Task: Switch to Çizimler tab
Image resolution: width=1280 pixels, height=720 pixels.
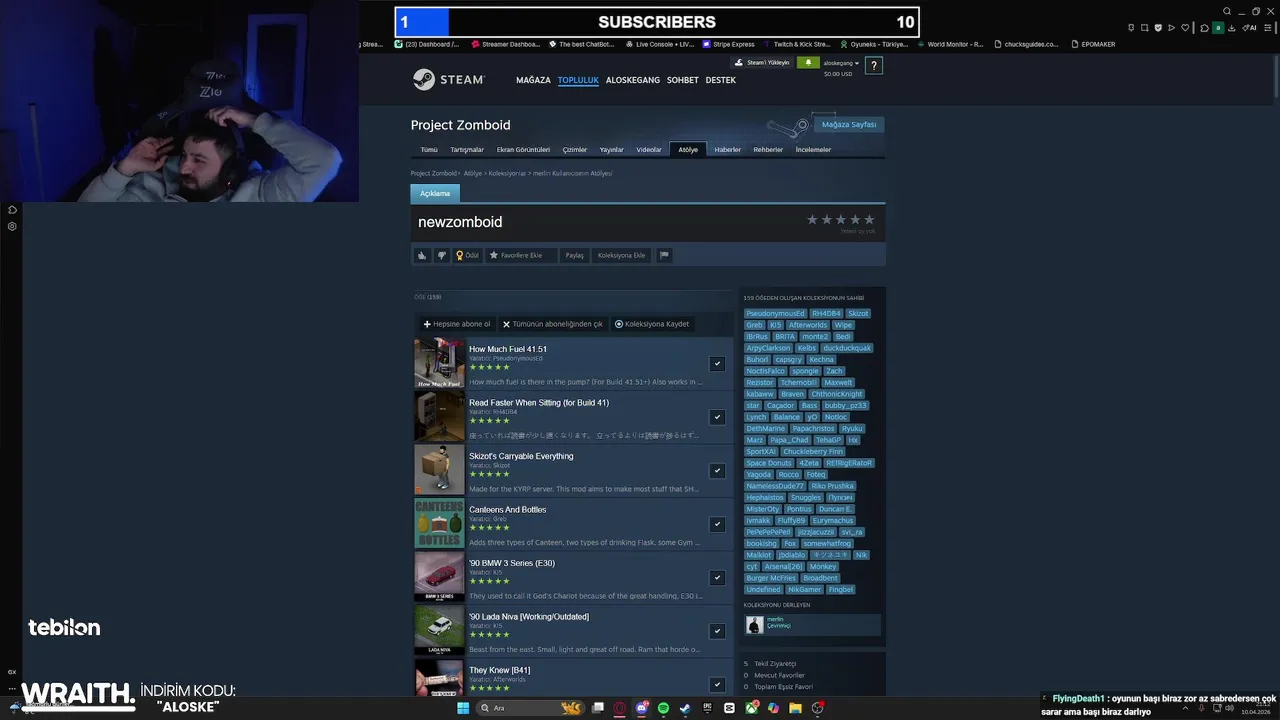Action: click(x=575, y=150)
